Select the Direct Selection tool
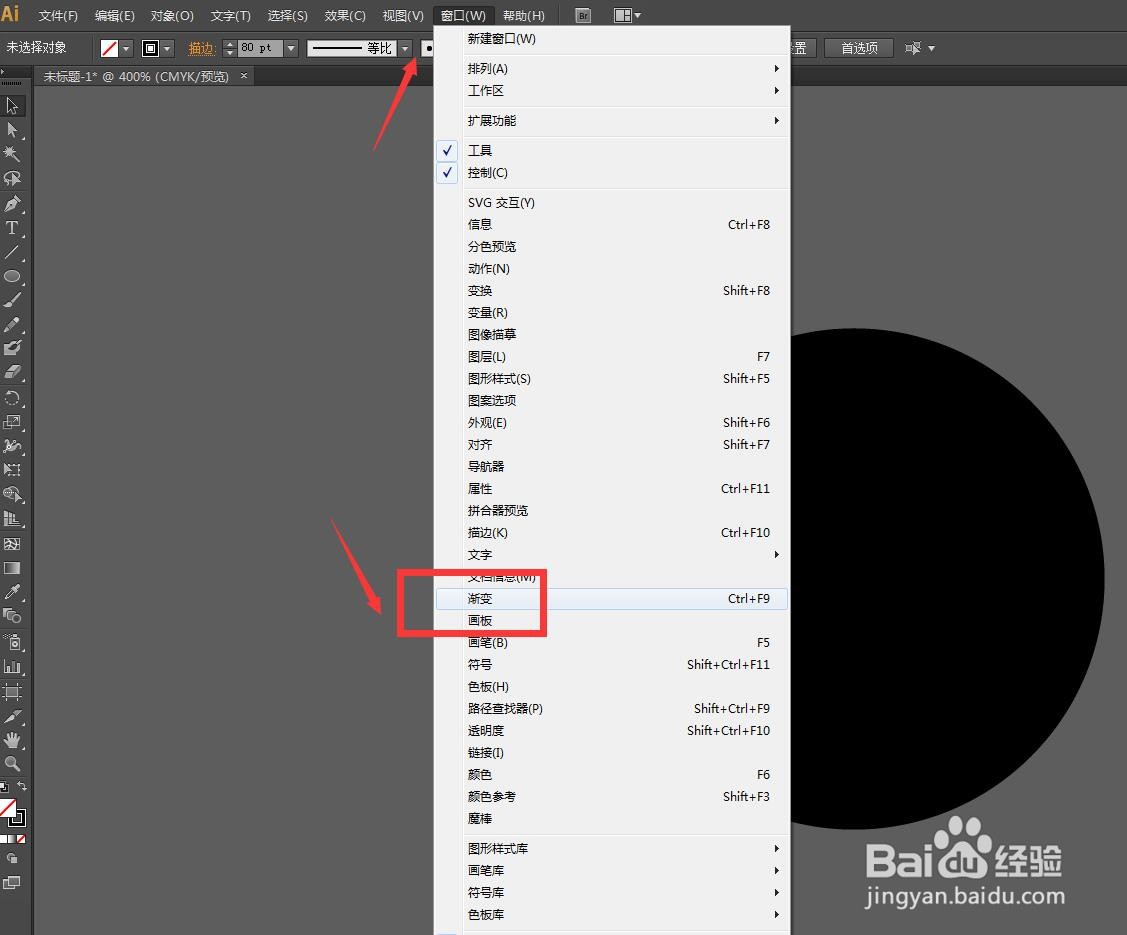This screenshot has width=1127, height=935. click(13, 130)
